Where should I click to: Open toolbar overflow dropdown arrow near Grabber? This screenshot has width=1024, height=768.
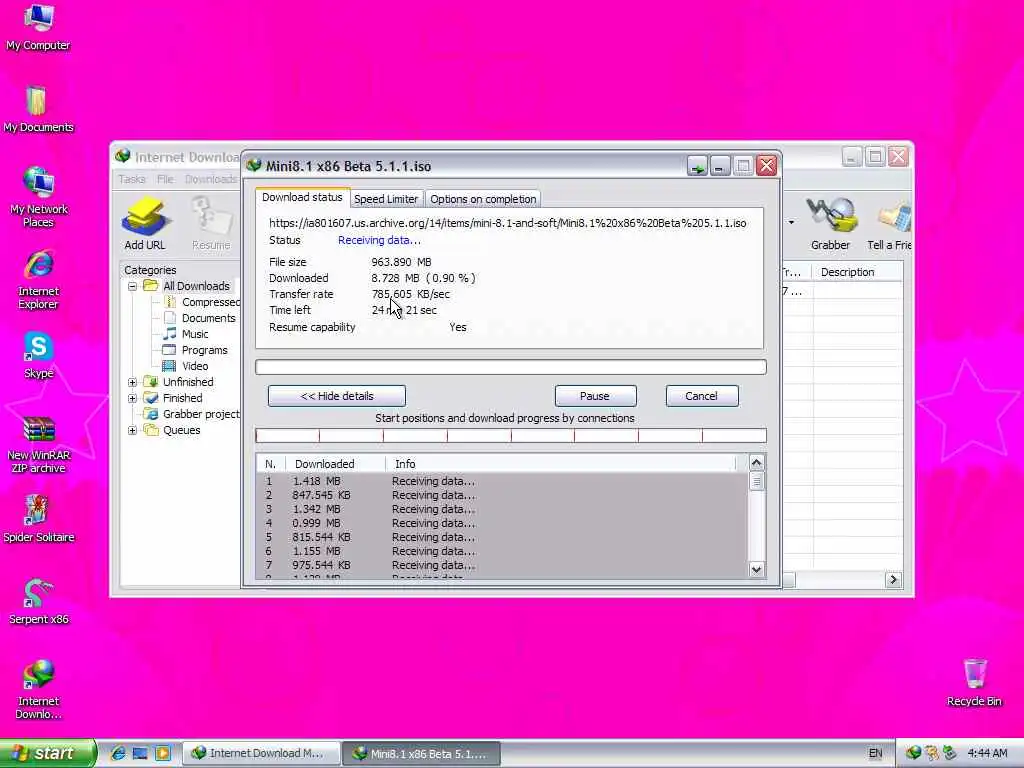coord(791,223)
